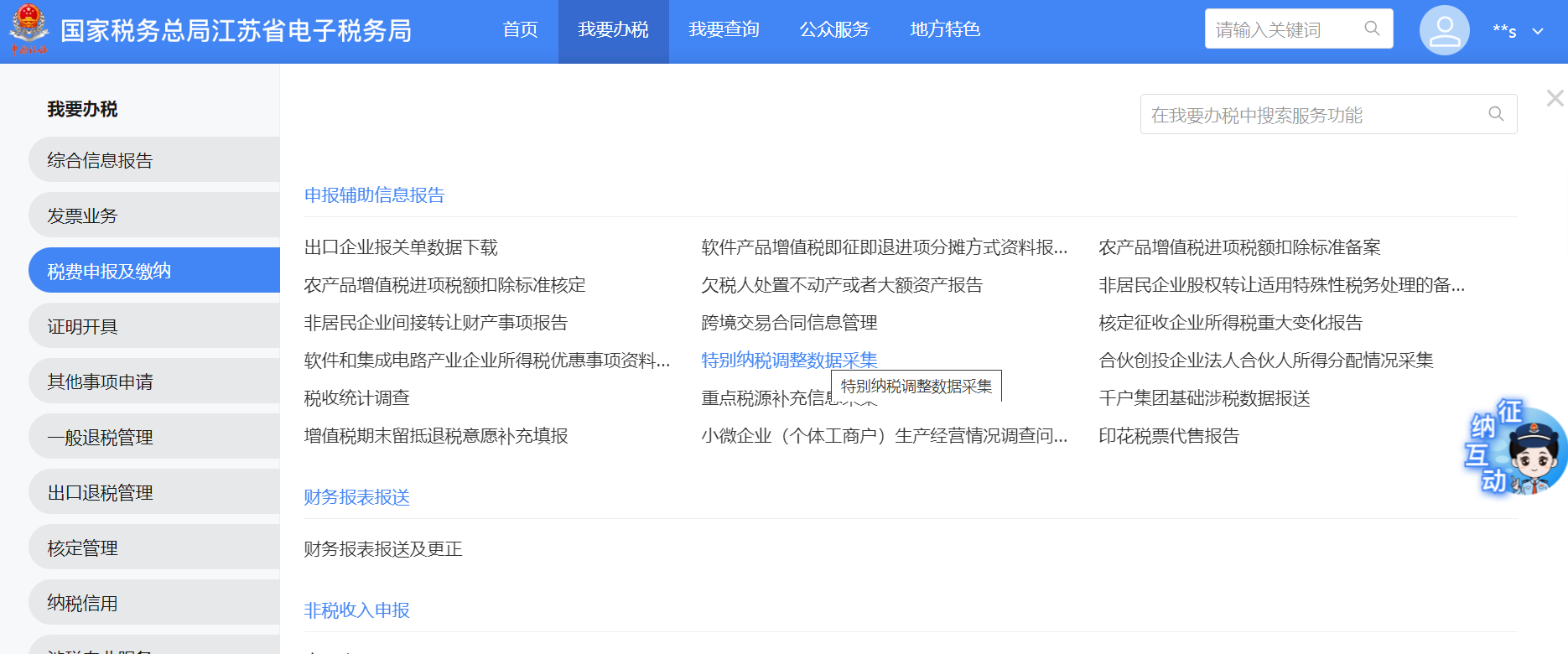Switch to the 首页 tab
The image size is (1568, 654).
[x=520, y=30]
